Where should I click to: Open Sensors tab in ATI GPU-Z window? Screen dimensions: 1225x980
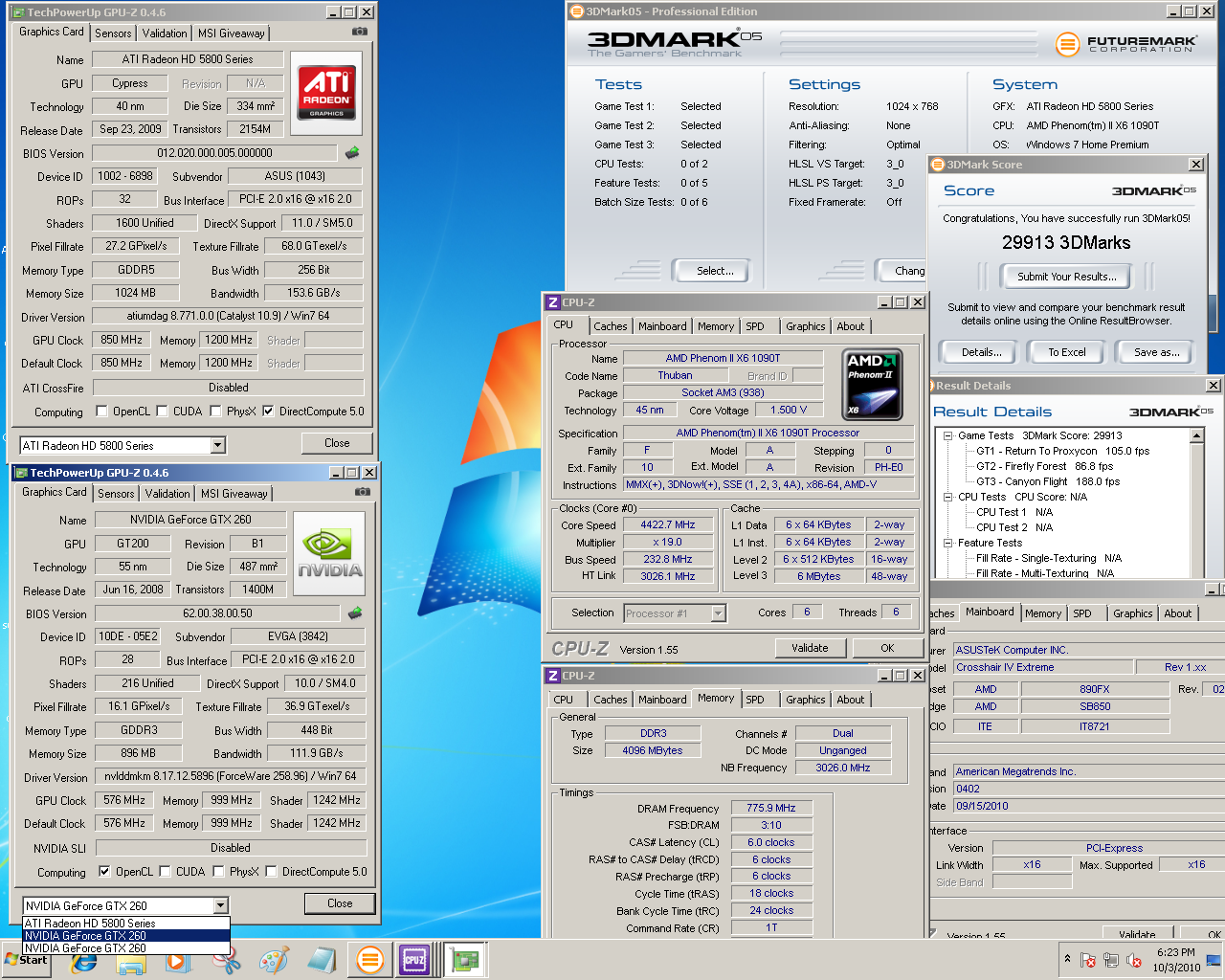[113, 33]
